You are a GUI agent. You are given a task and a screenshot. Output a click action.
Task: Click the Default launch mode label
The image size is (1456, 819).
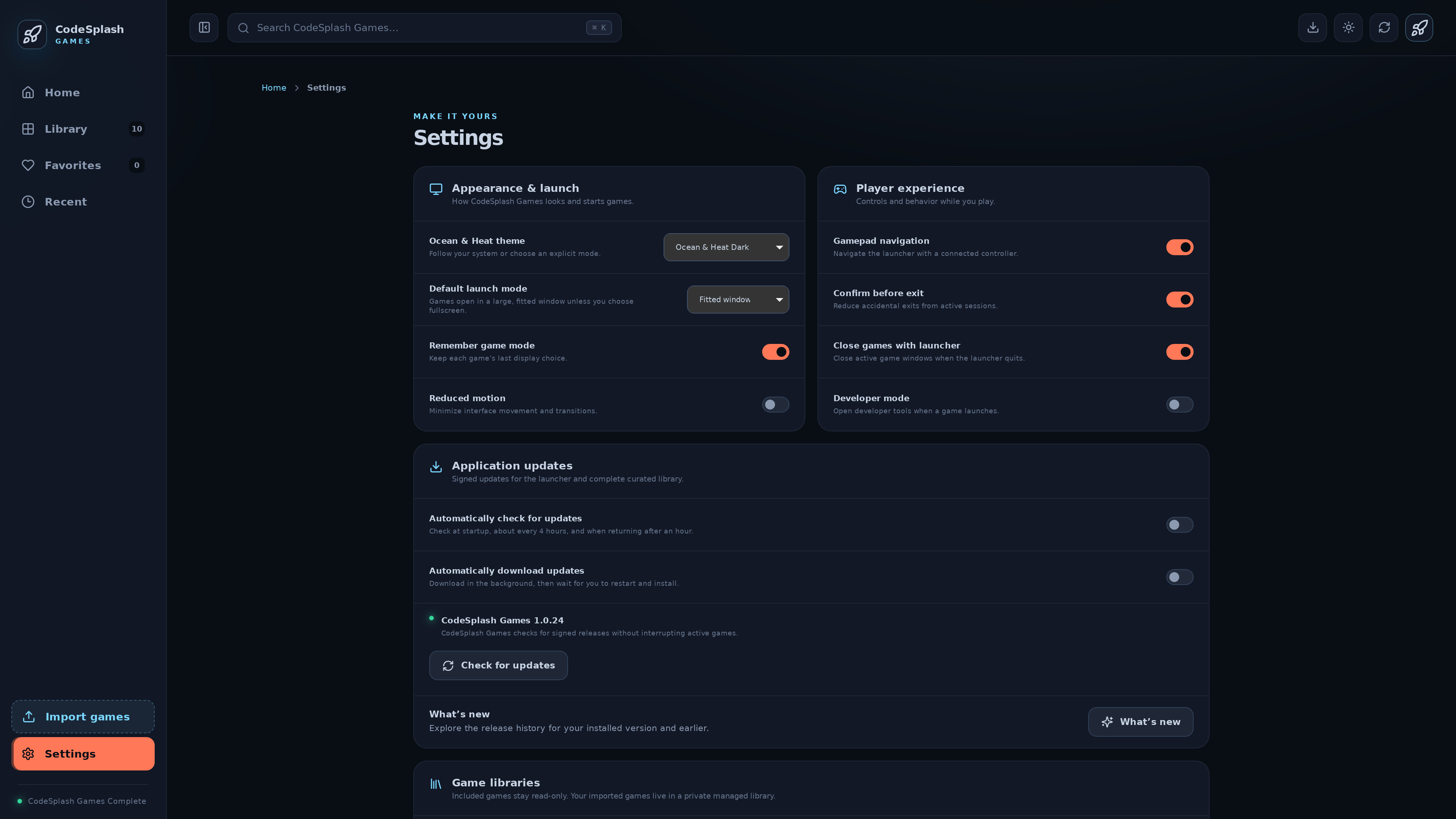click(x=478, y=289)
